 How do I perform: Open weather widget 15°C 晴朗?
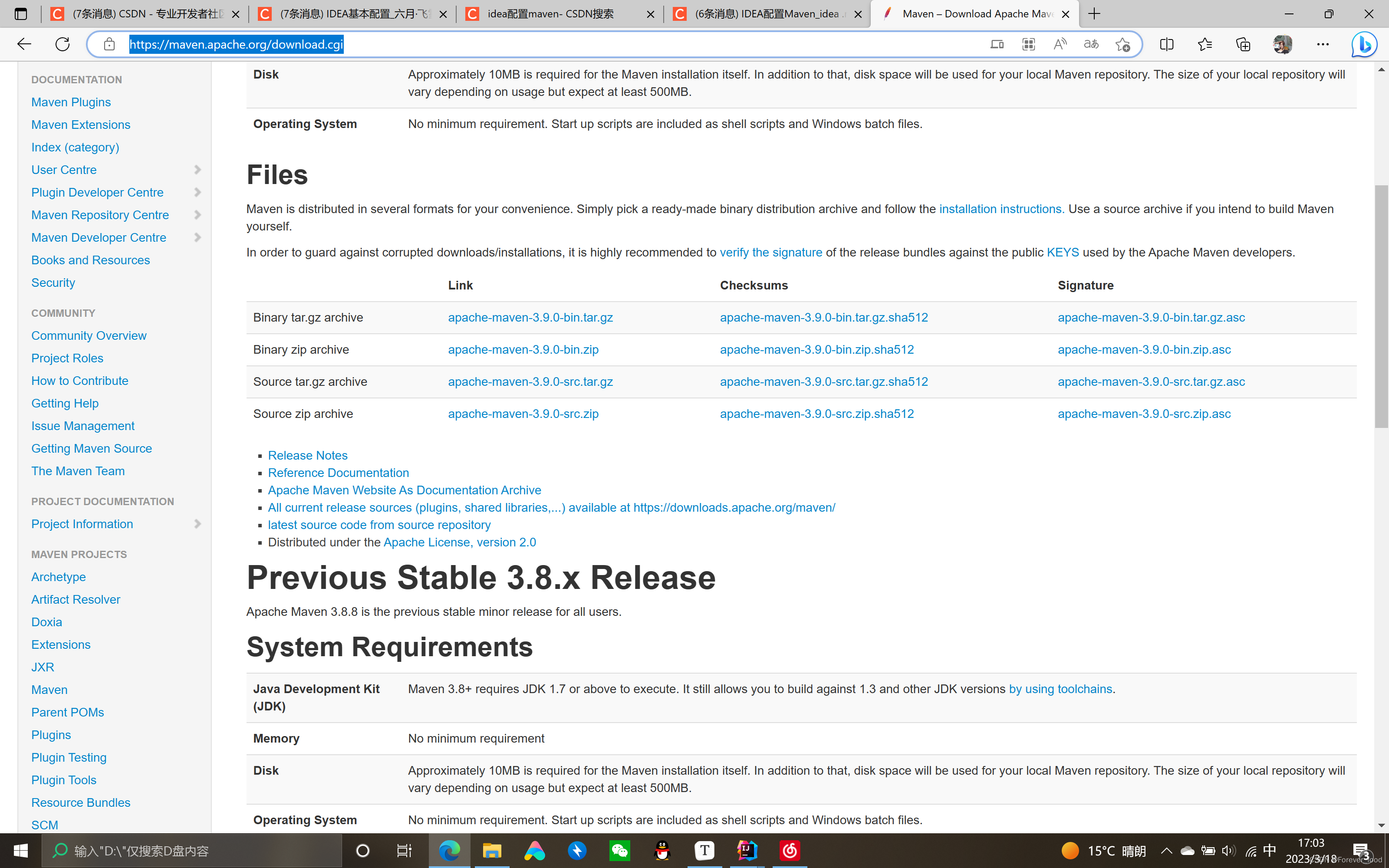pyautogui.click(x=1103, y=851)
